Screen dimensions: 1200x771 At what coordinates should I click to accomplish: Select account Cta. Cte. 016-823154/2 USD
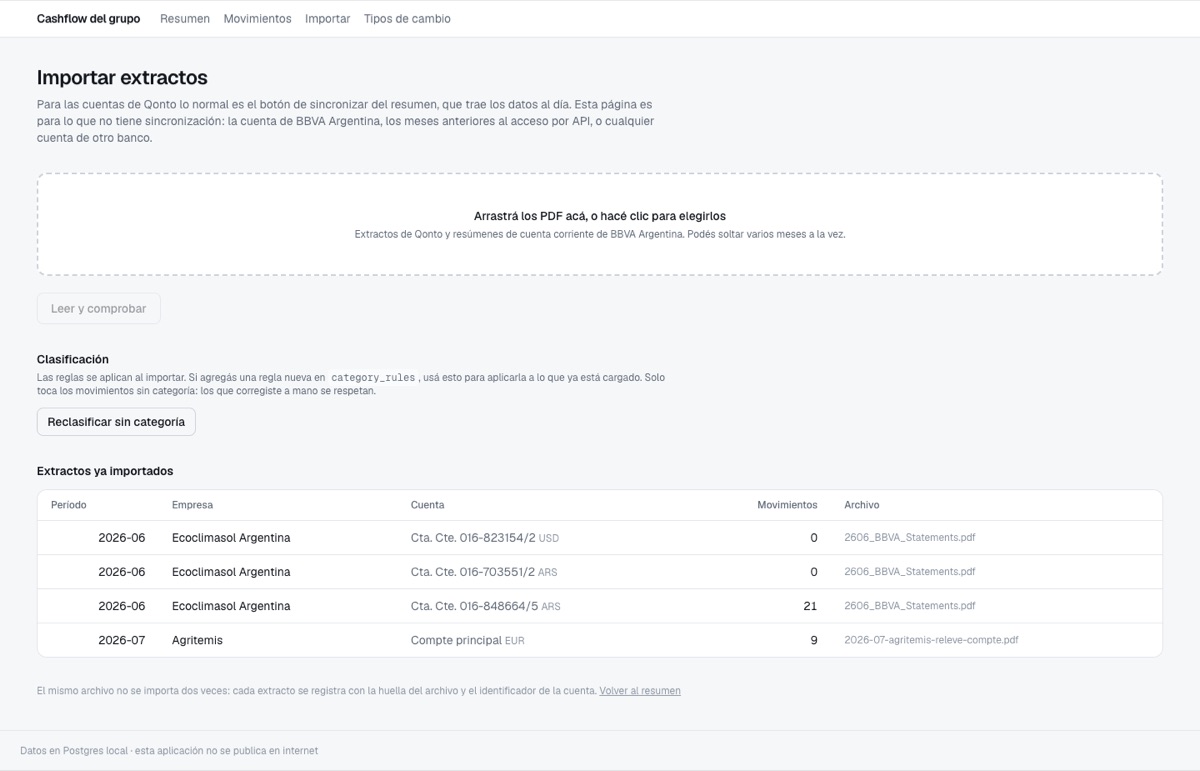coord(485,538)
